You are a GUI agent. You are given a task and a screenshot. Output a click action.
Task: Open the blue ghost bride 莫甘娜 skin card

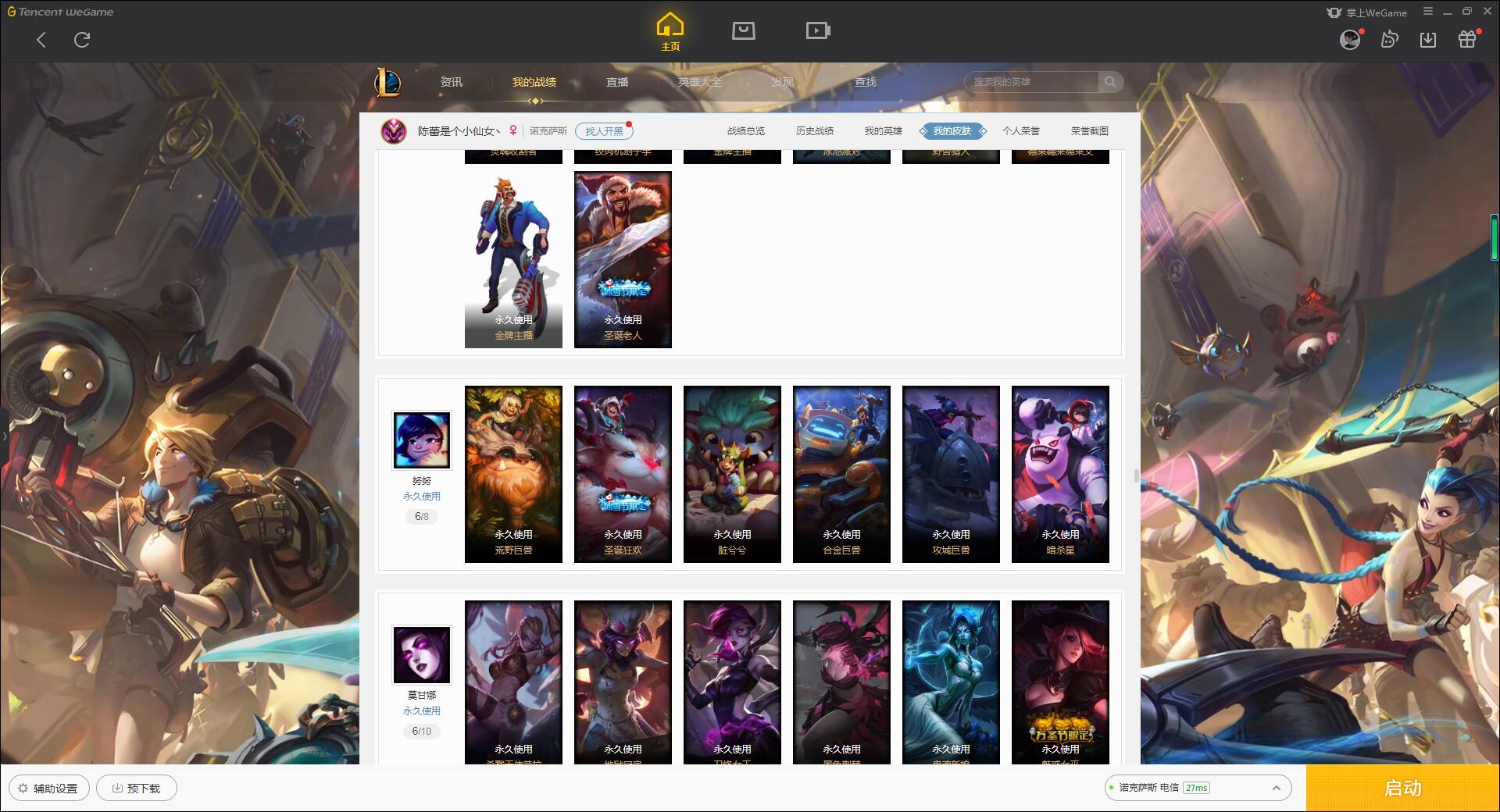[951, 682]
